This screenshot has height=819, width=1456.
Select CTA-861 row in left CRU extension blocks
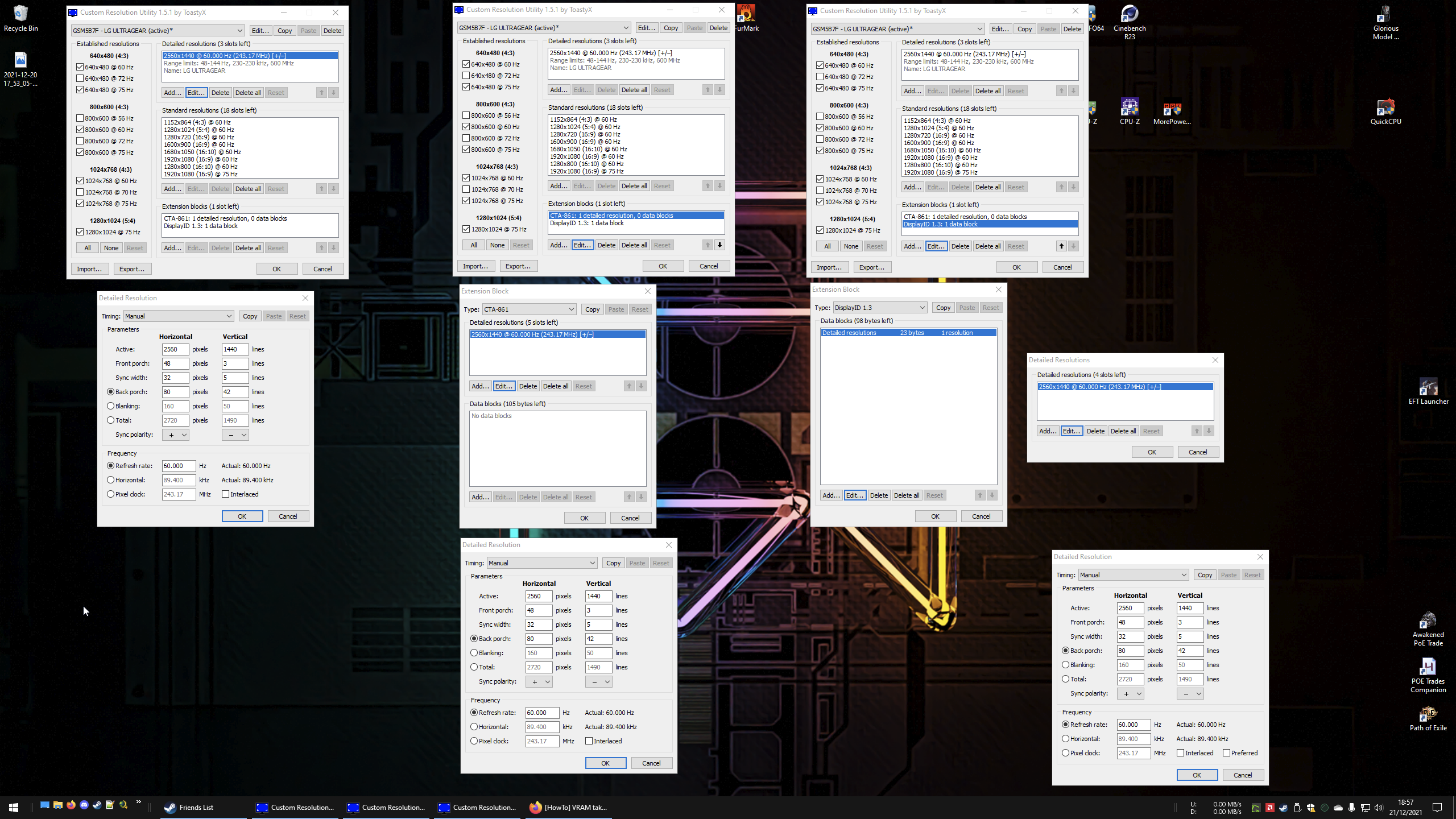coord(250,218)
